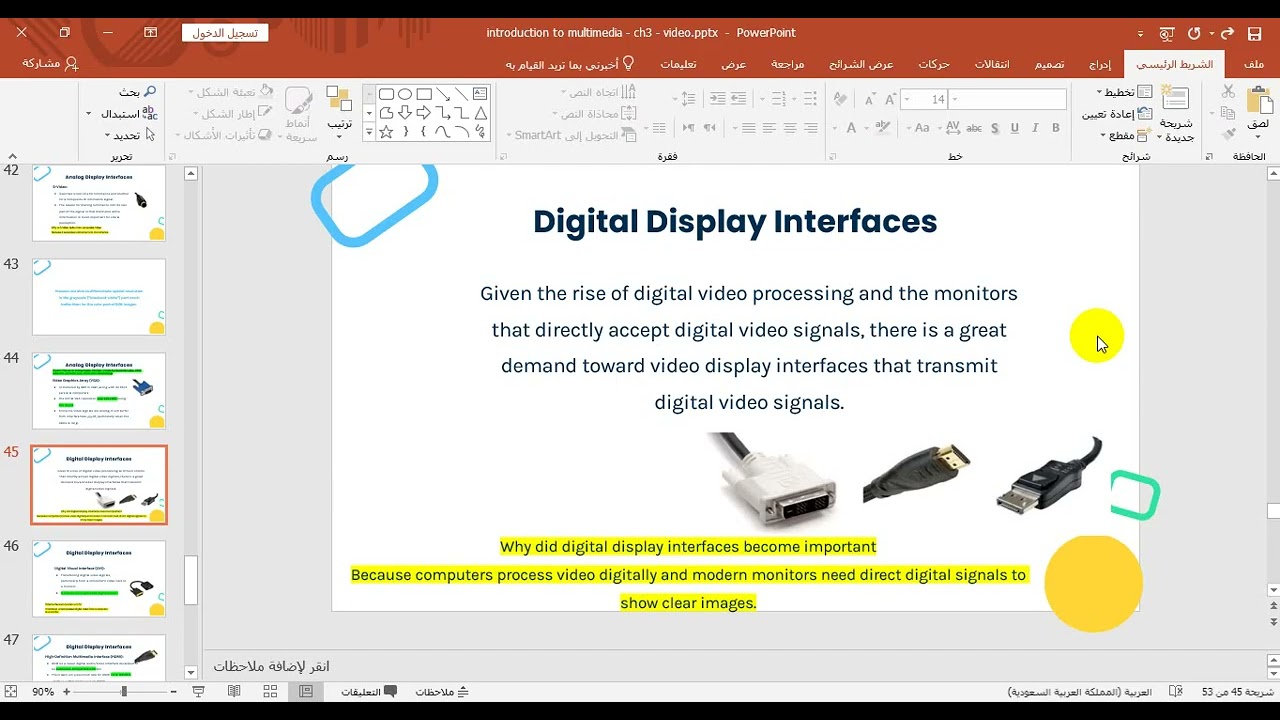Select slide 46 thumbnail
Screen dimensions: 1280x720
[x=99, y=579]
